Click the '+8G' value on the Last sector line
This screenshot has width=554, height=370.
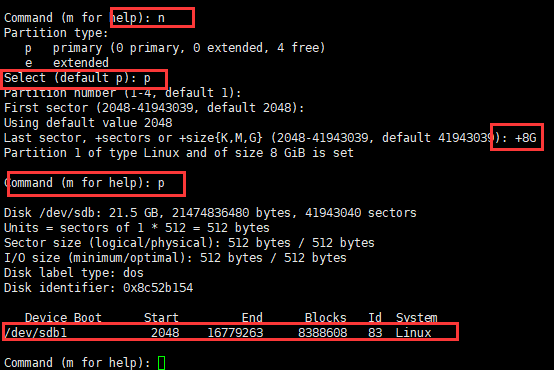pyautogui.click(x=525, y=137)
